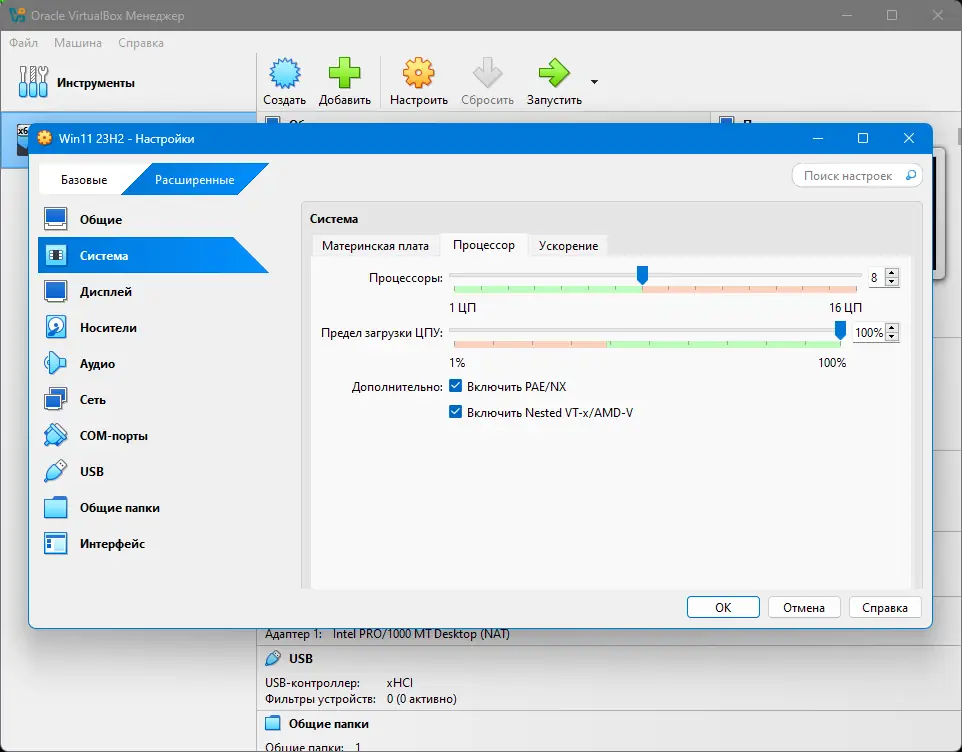Image resolution: width=962 pixels, height=752 pixels.
Task: Decrease processor count with down arrow
Action: click(892, 282)
